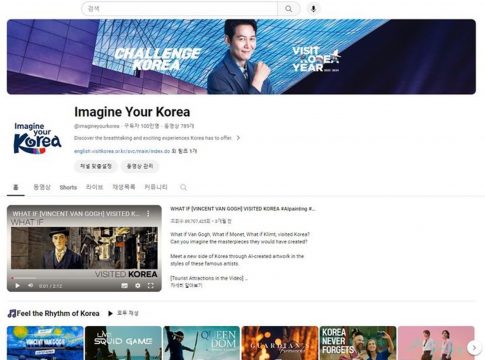Open Feel the Rhythm of Korea playlist
This screenshot has height=360, width=485.
point(58,313)
